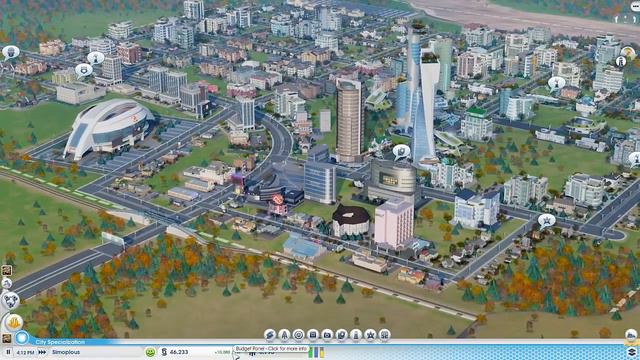Click the round target icon in the toolbar
The width and height of the screenshot is (640, 360).
[299, 335]
